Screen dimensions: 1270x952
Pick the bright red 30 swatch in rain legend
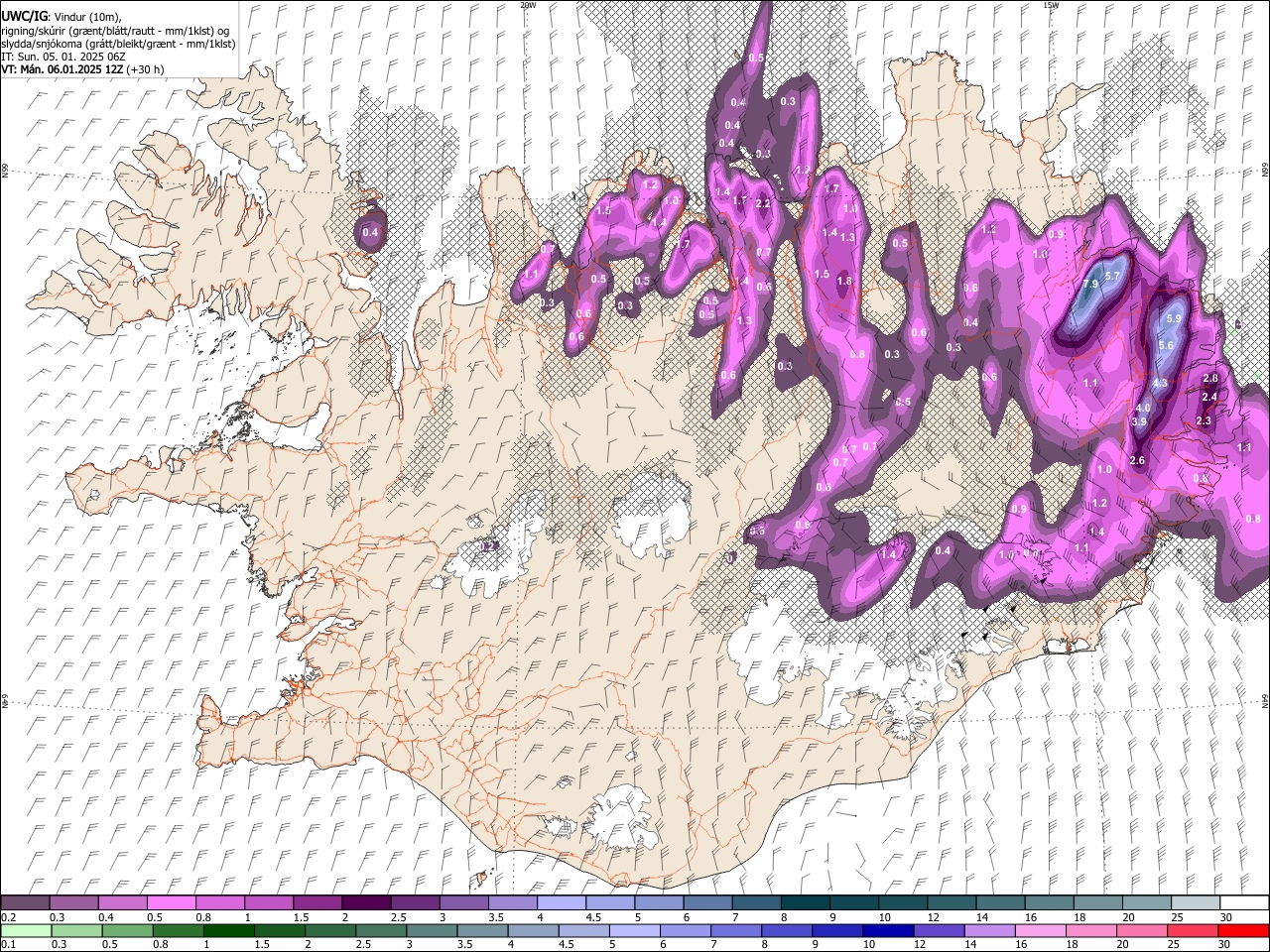1243,930
